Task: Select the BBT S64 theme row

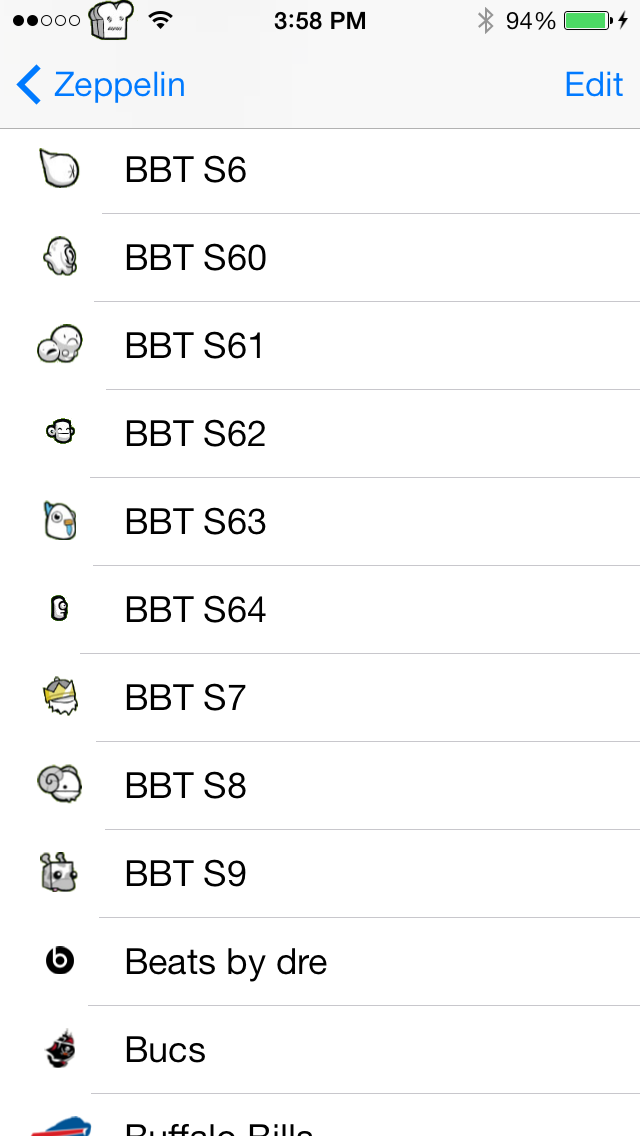Action: [320, 609]
